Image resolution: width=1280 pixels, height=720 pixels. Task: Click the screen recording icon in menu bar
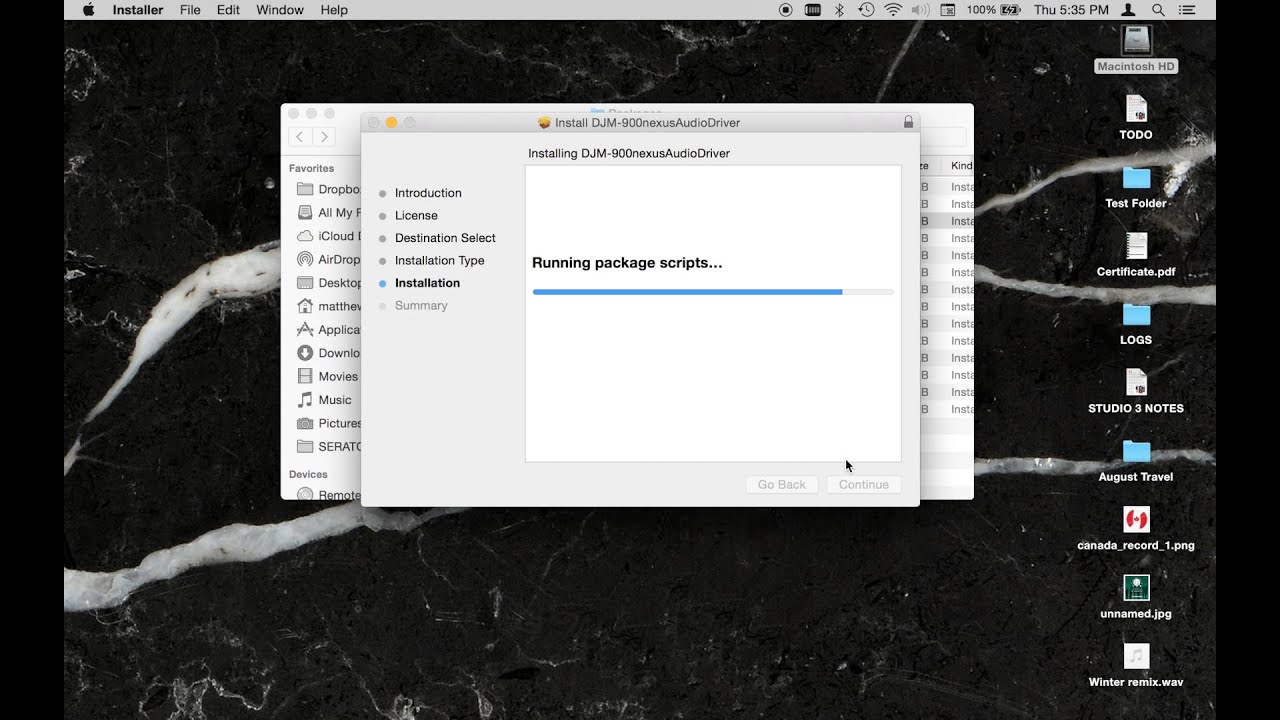[786, 10]
